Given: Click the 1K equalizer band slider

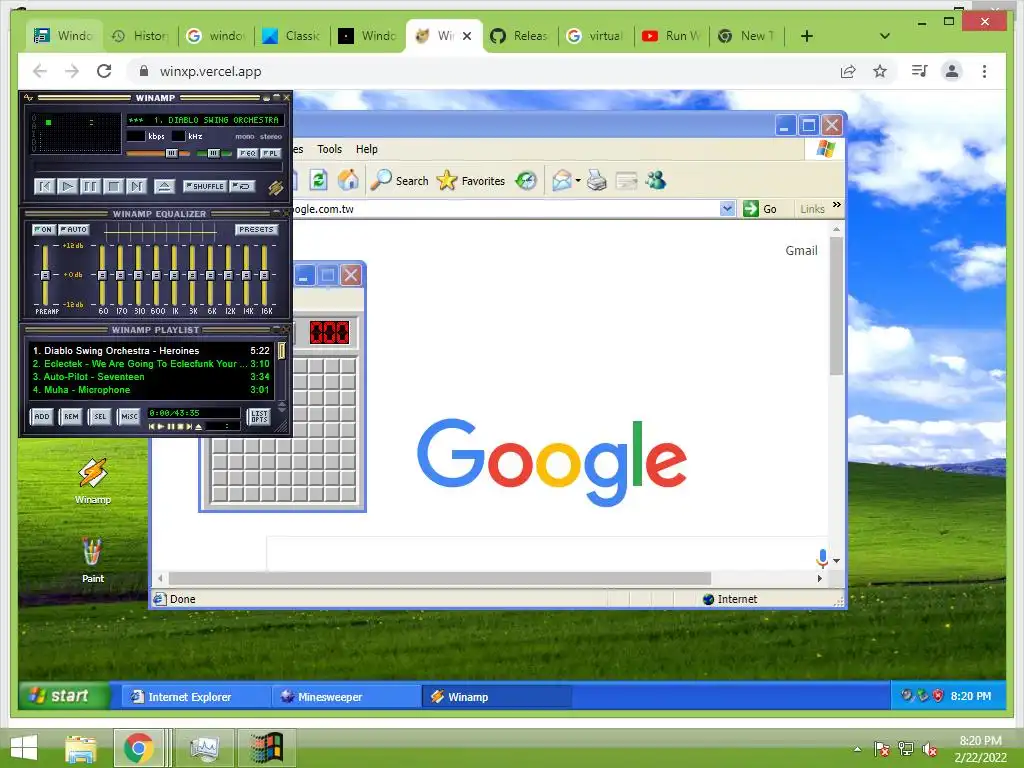Looking at the screenshot, I should [x=174, y=275].
